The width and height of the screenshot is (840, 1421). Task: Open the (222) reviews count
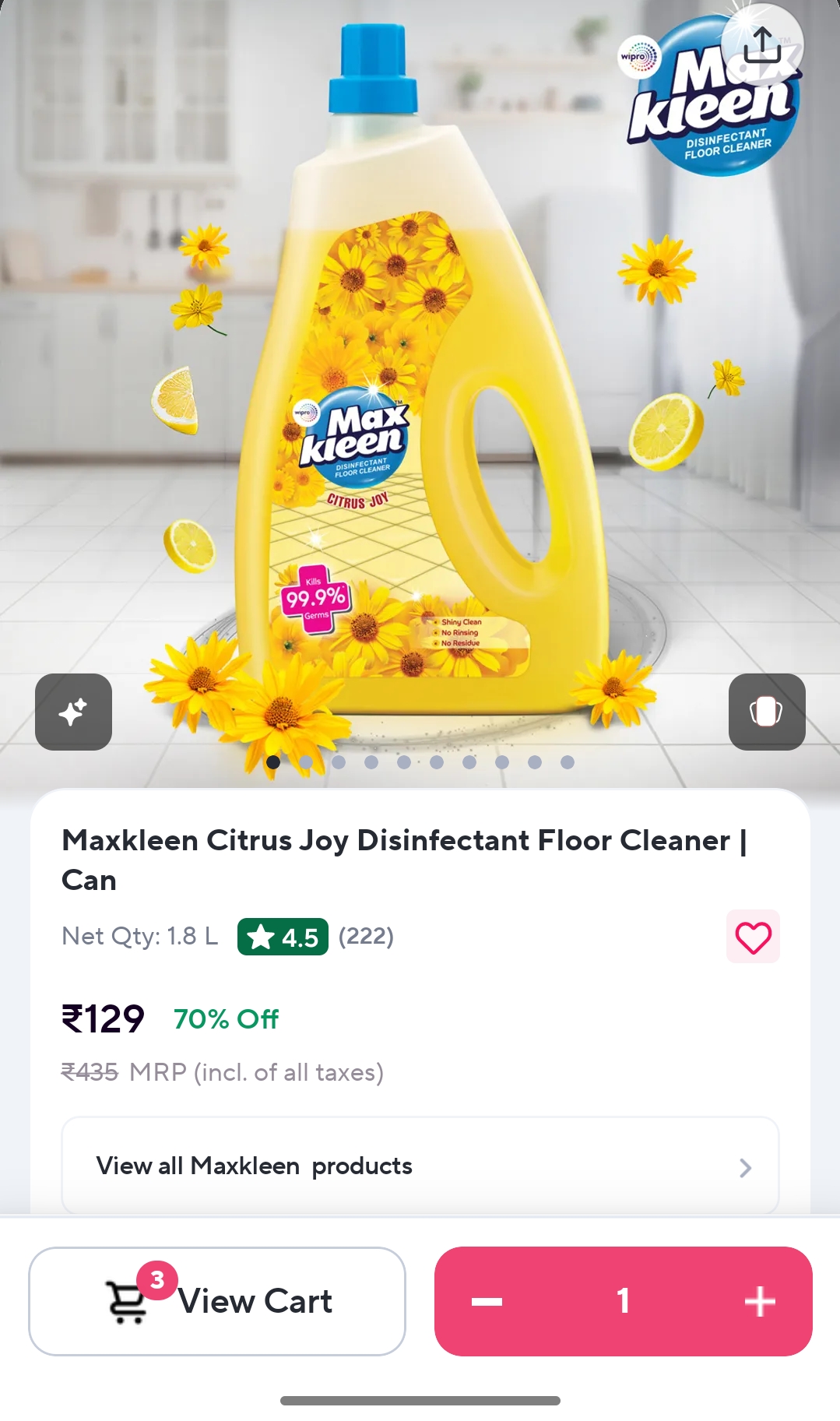366,936
